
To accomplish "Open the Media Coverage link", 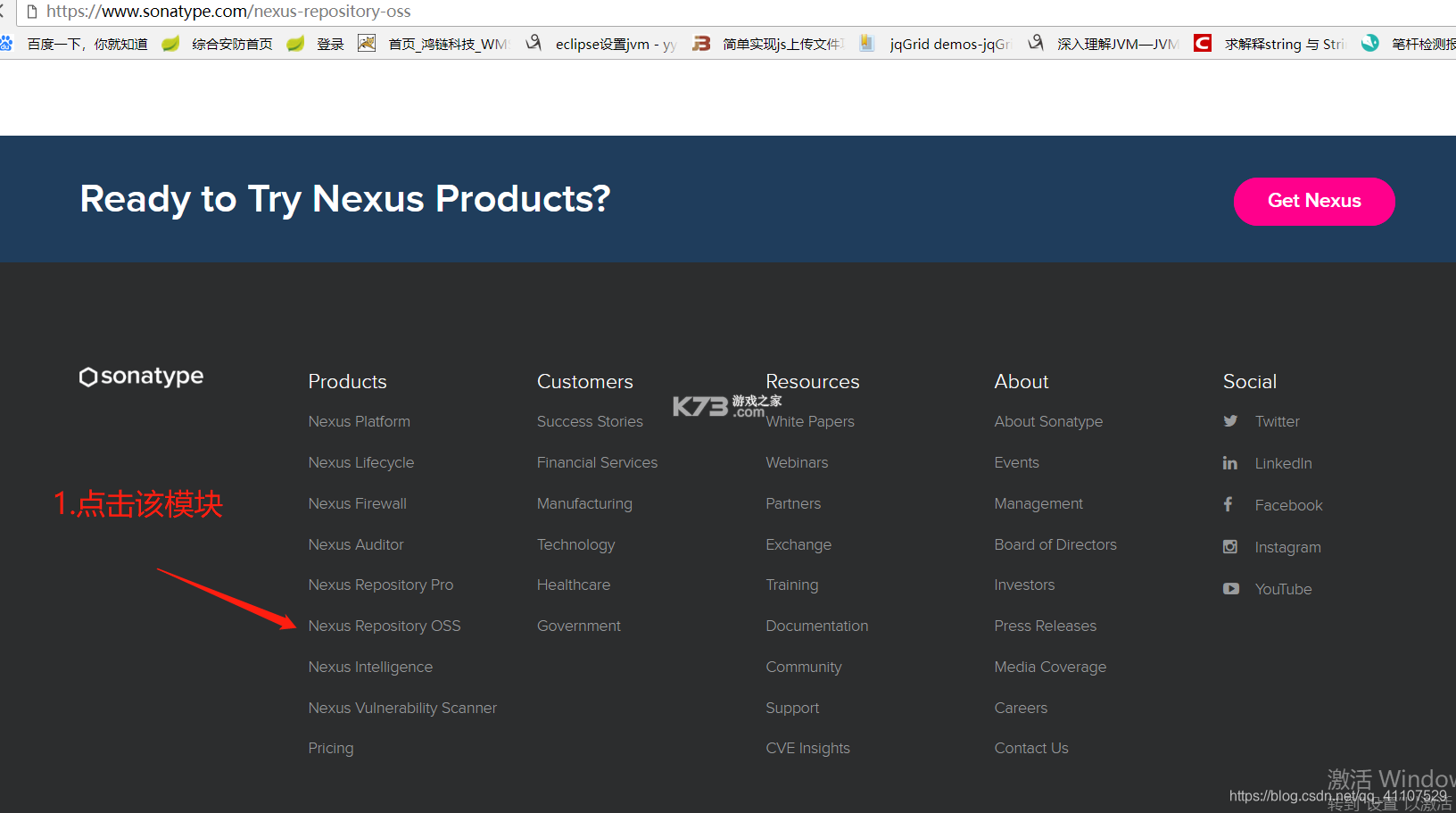I will point(1050,667).
